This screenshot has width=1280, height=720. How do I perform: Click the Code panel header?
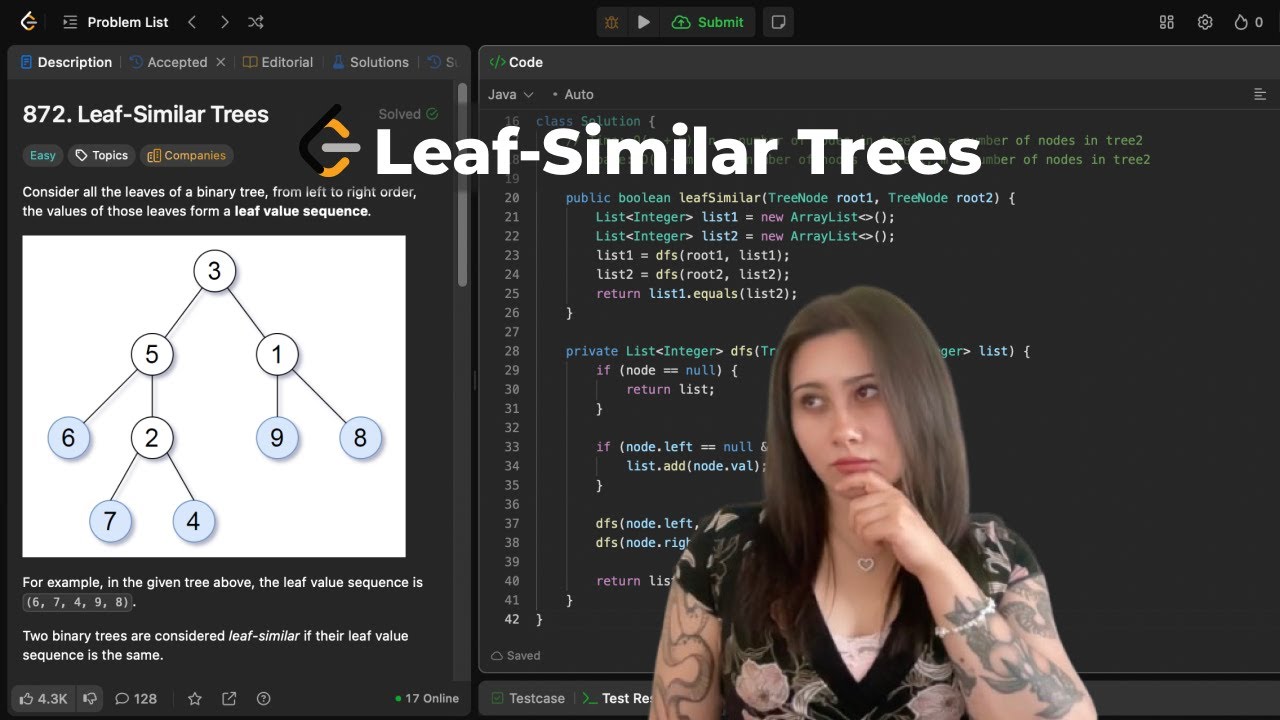pyautogui.click(x=516, y=62)
